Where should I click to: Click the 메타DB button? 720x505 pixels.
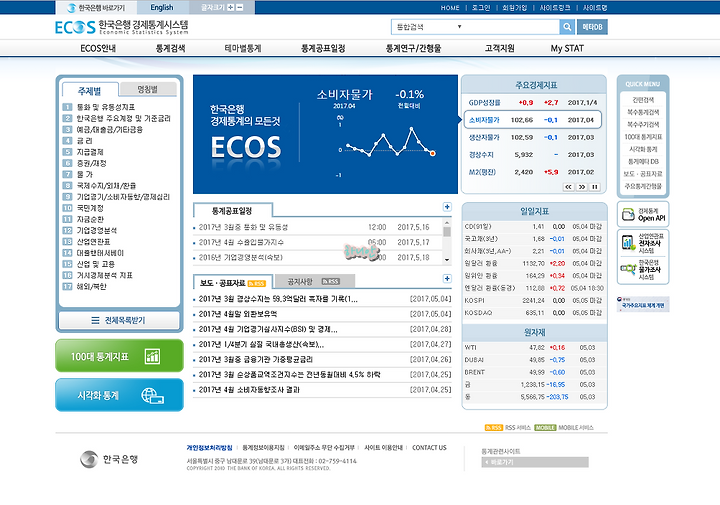coord(592,27)
